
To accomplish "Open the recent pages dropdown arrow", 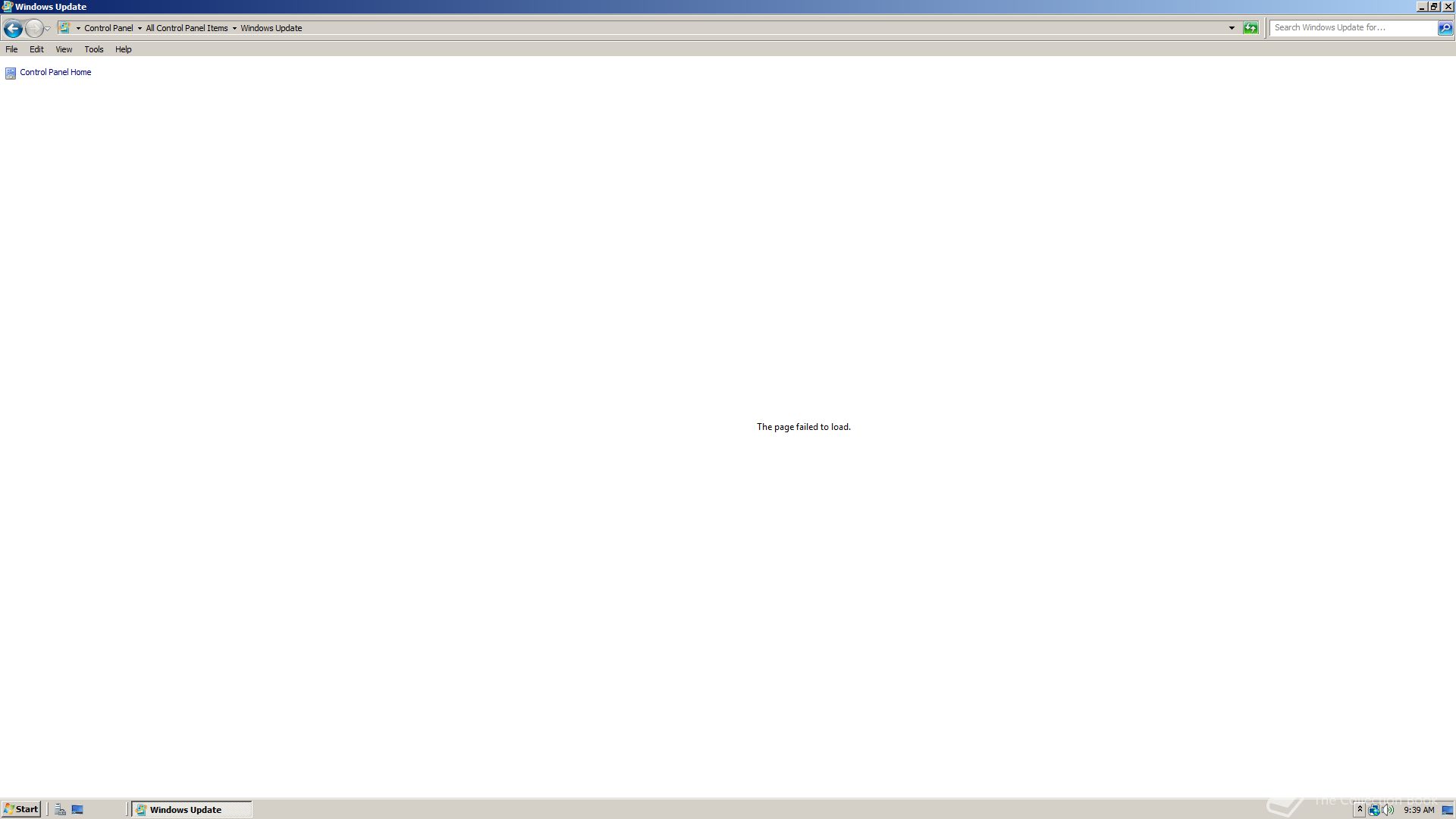I will 47,29.
